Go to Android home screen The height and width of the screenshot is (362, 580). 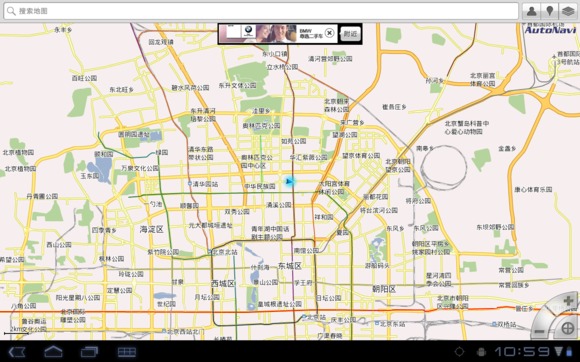click(x=53, y=352)
